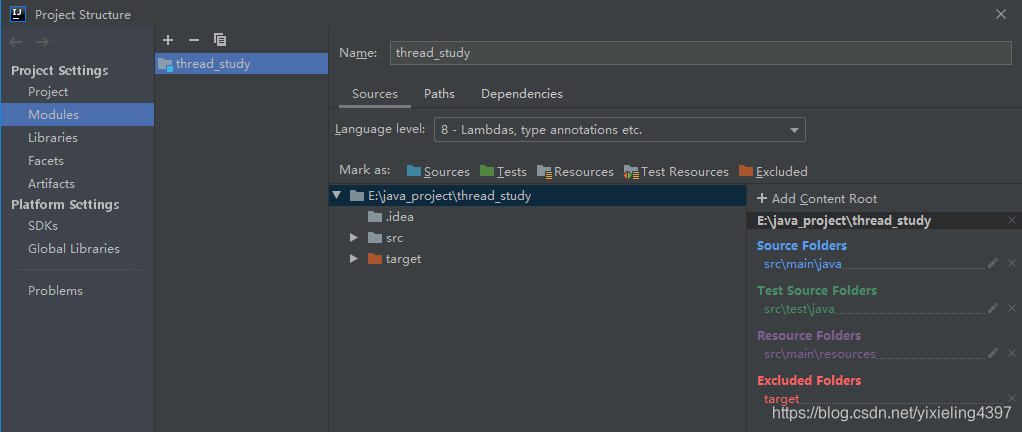Screen dimensions: 1022x432
Task: Remove content root E:\java_project\thread_study
Action: 1012,221
